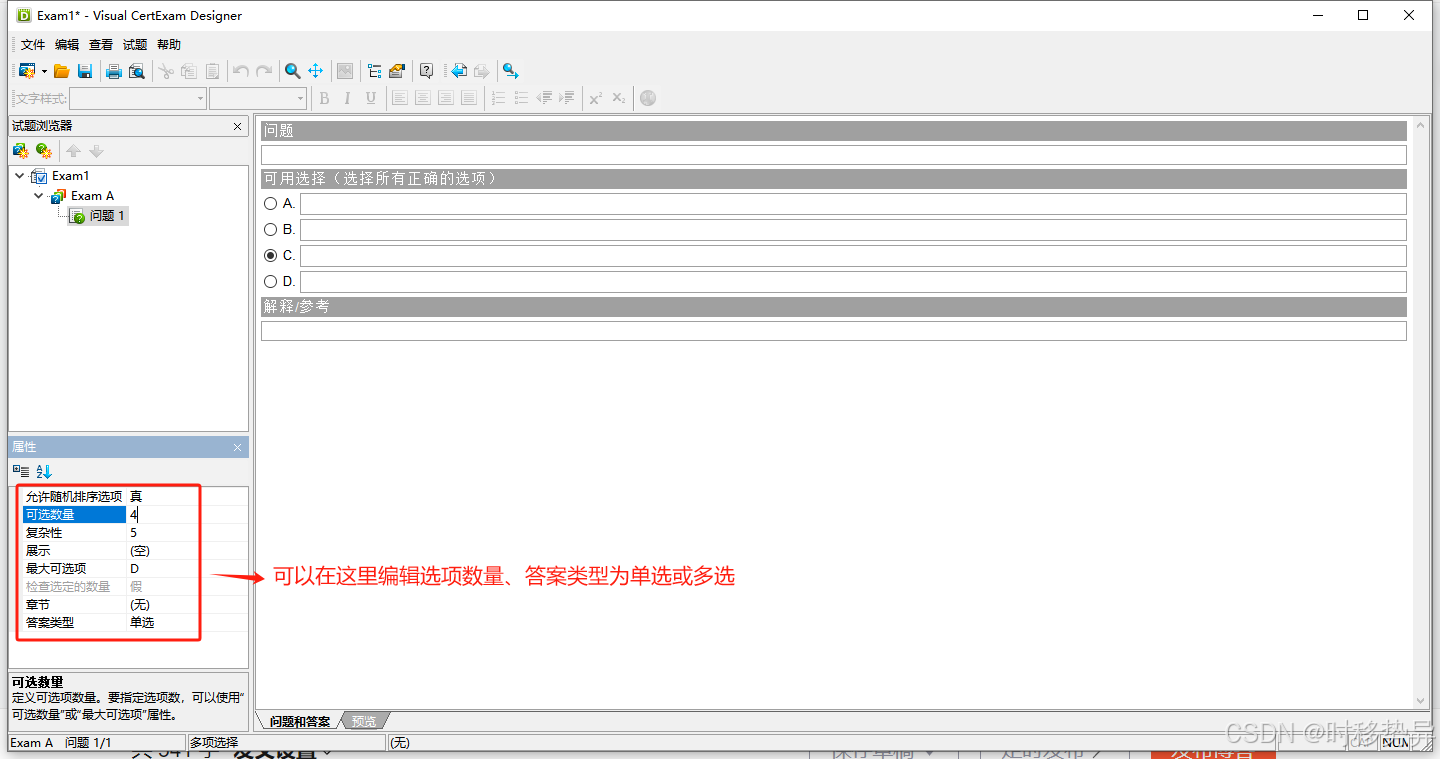Click the Insert image toolbar icon
1440x759 pixels.
(x=345, y=71)
